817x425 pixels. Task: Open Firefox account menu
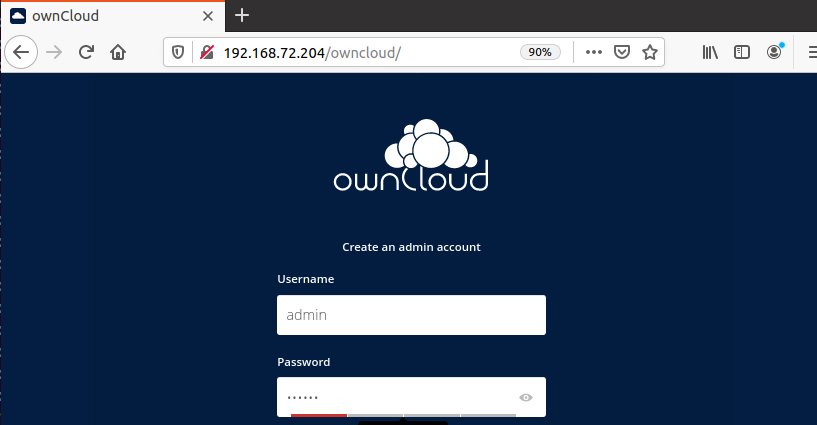(774, 52)
